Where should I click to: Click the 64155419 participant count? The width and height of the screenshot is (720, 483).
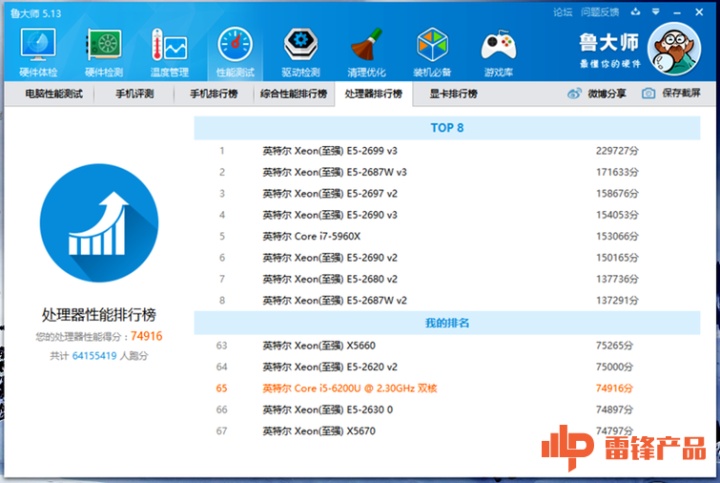point(94,356)
